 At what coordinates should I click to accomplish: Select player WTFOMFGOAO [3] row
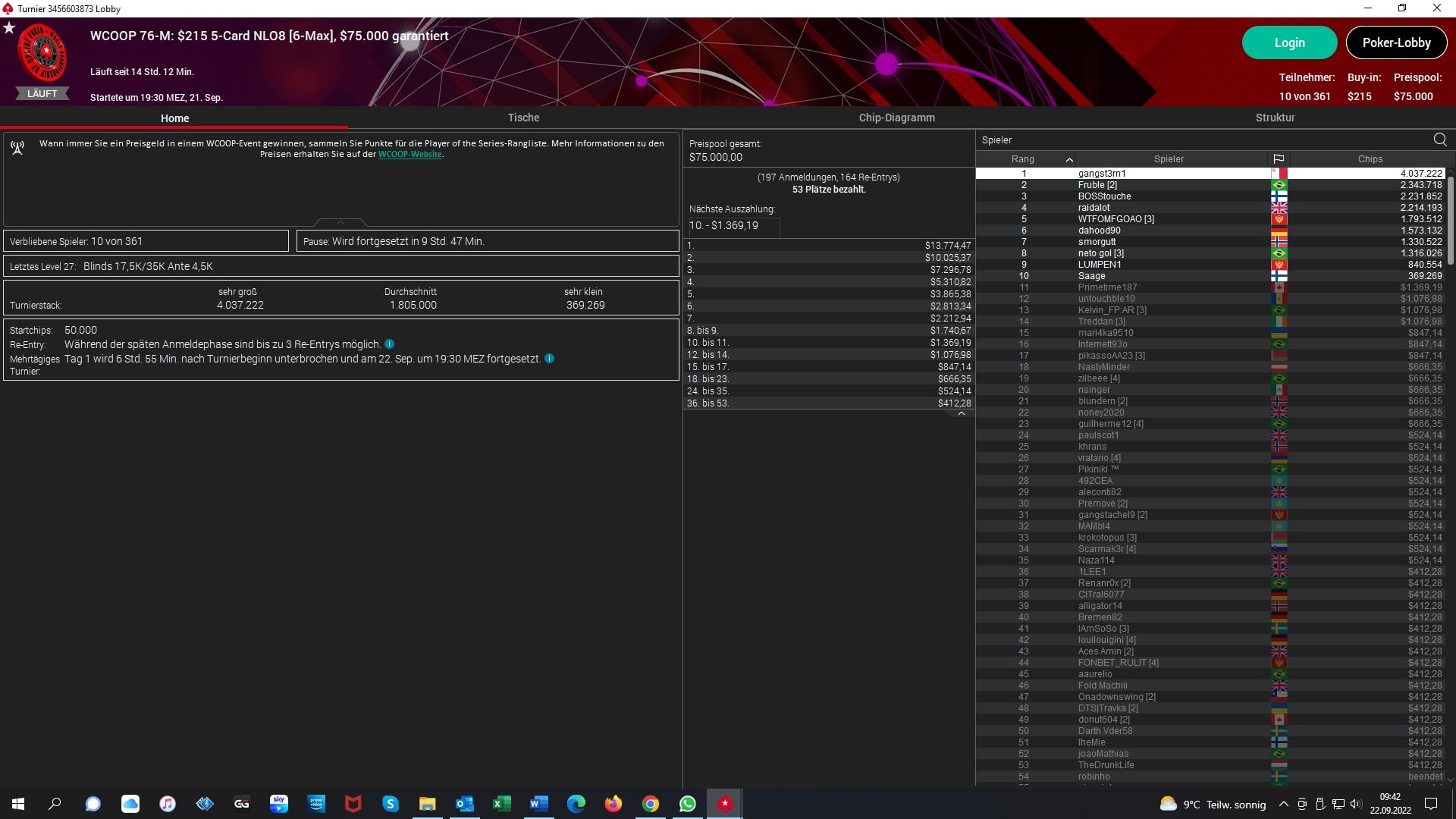[x=1210, y=219]
